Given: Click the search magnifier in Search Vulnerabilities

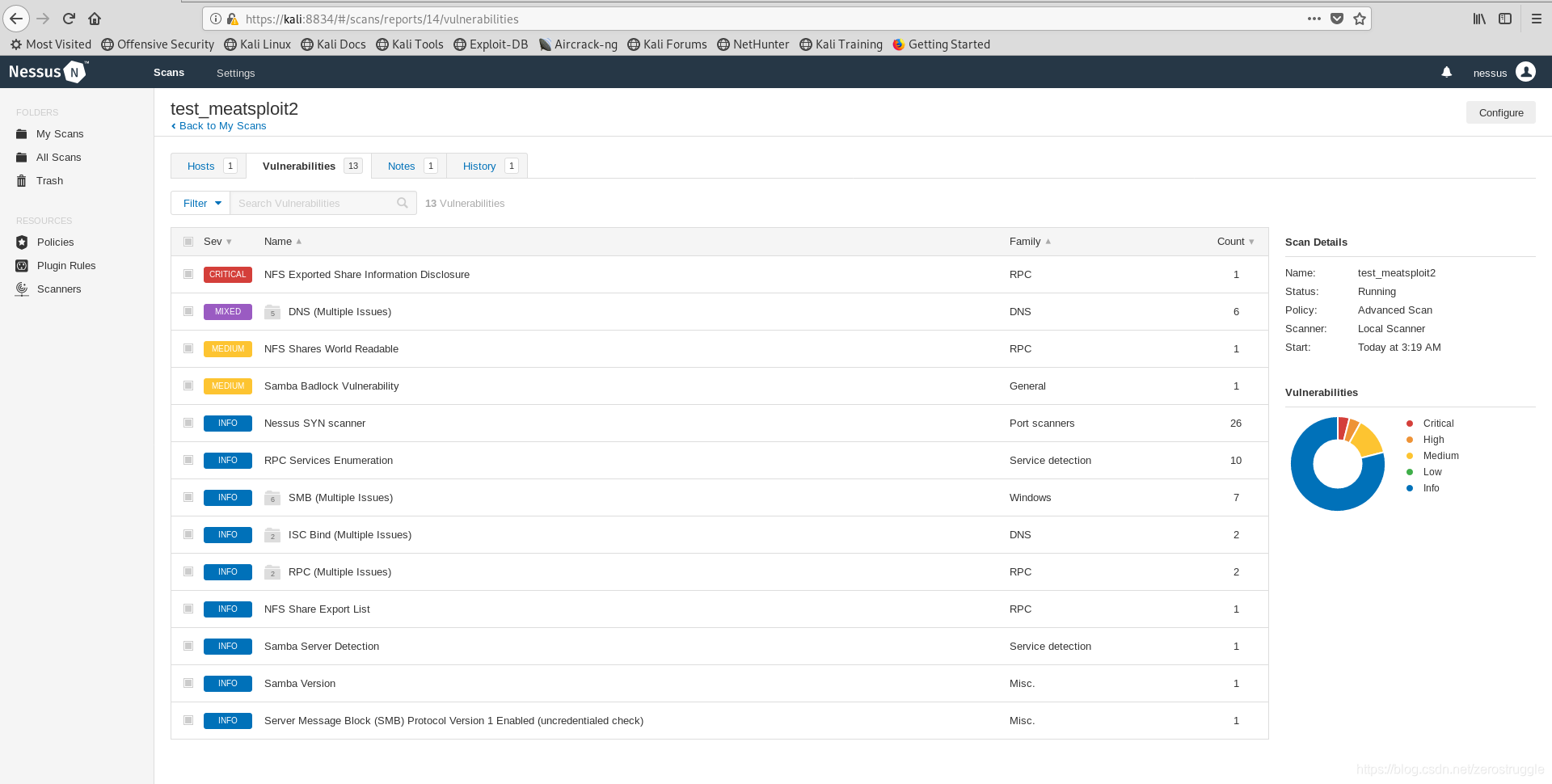Looking at the screenshot, I should click(x=403, y=203).
